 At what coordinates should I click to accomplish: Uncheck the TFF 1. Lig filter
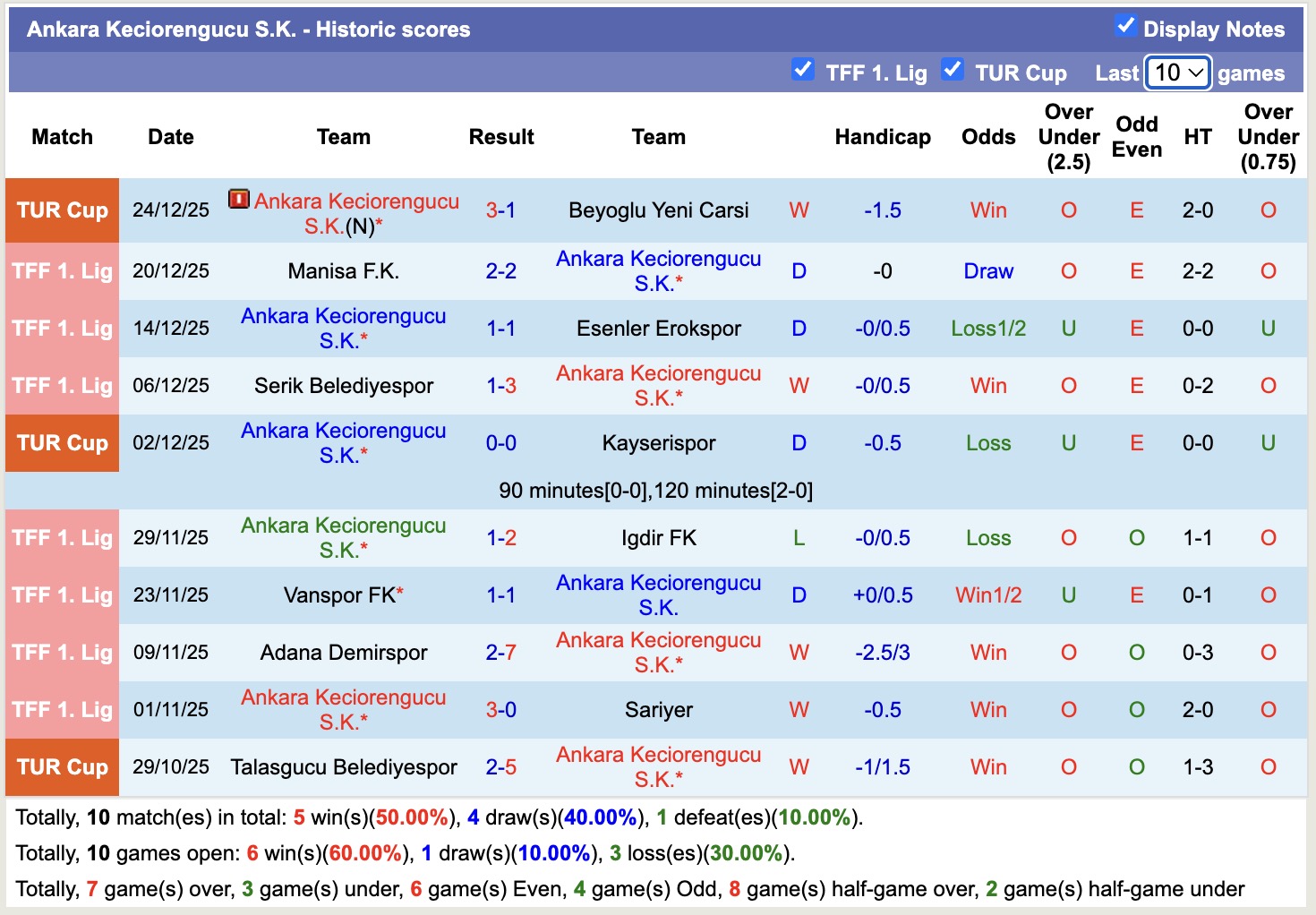(803, 70)
